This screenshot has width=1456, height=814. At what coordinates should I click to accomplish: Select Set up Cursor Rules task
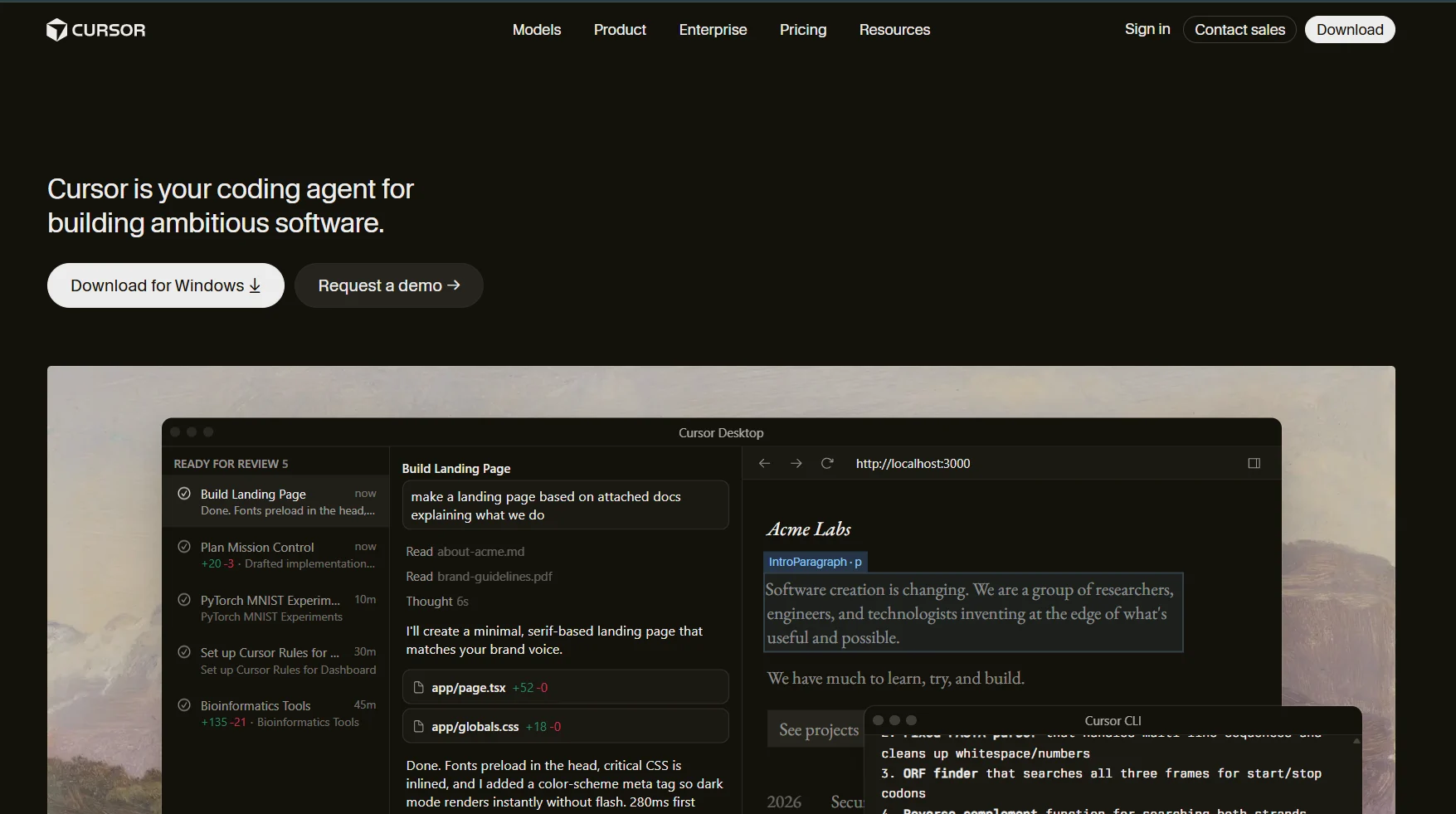click(x=275, y=660)
